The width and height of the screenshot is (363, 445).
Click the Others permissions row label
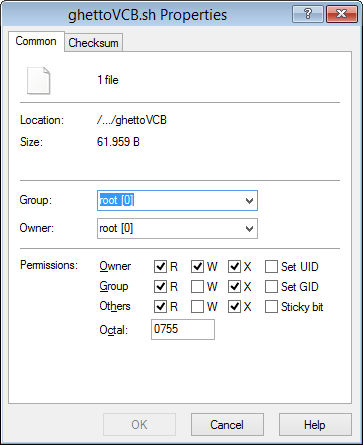pos(115,306)
